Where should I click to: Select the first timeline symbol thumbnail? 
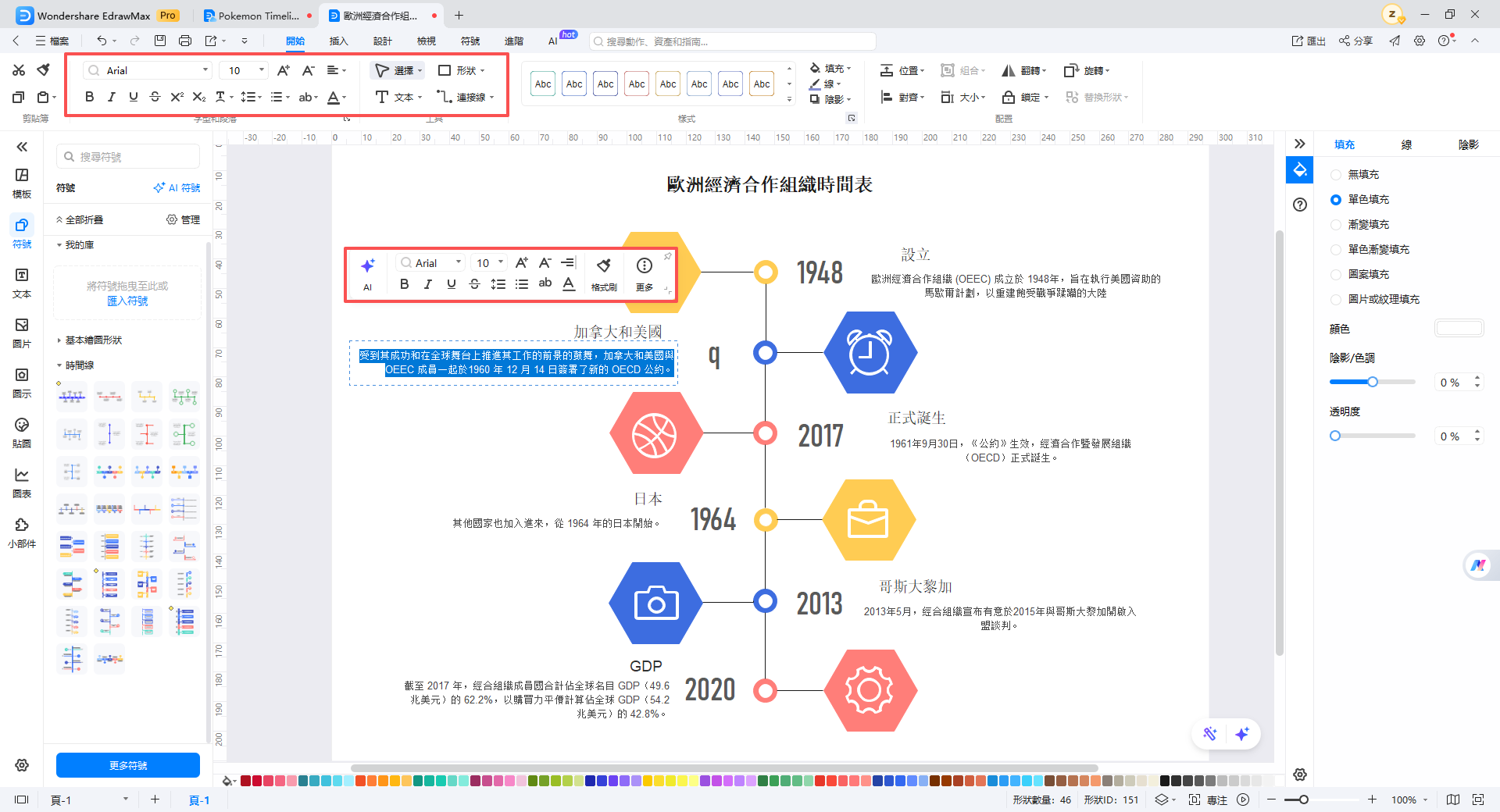click(x=72, y=397)
